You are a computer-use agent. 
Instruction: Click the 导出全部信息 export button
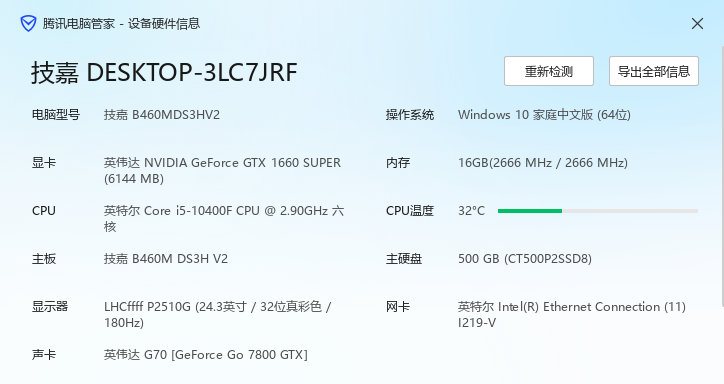click(x=653, y=71)
